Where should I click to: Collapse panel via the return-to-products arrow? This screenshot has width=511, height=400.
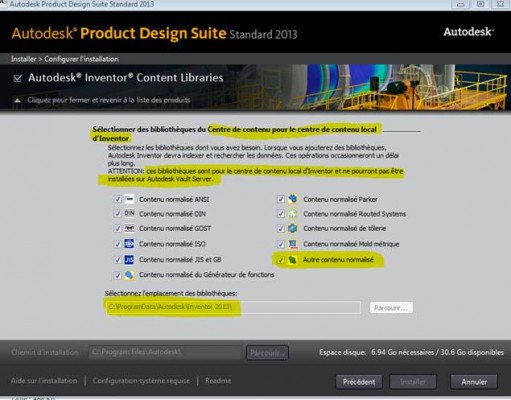[x=18, y=100]
